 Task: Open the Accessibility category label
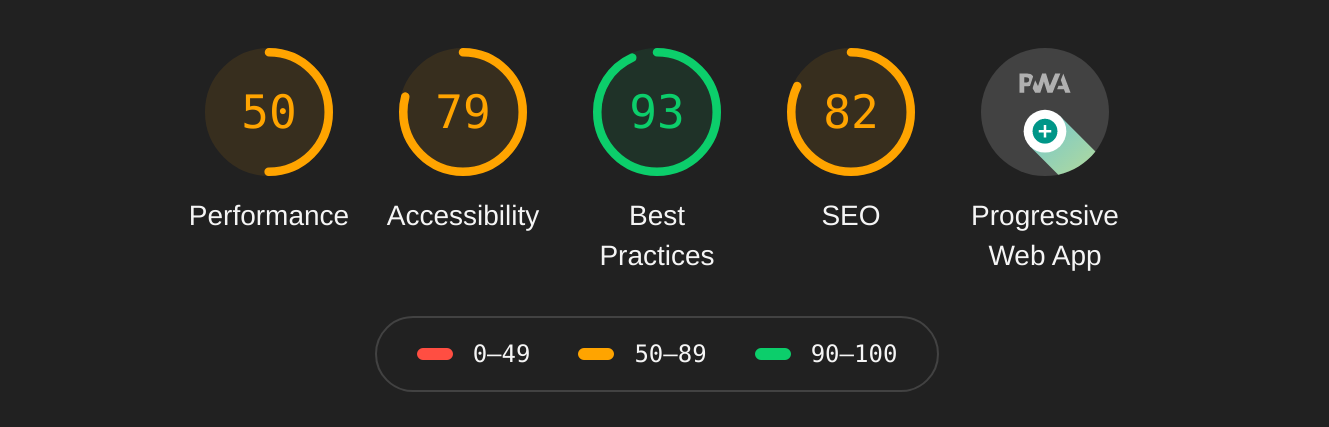coord(463,216)
